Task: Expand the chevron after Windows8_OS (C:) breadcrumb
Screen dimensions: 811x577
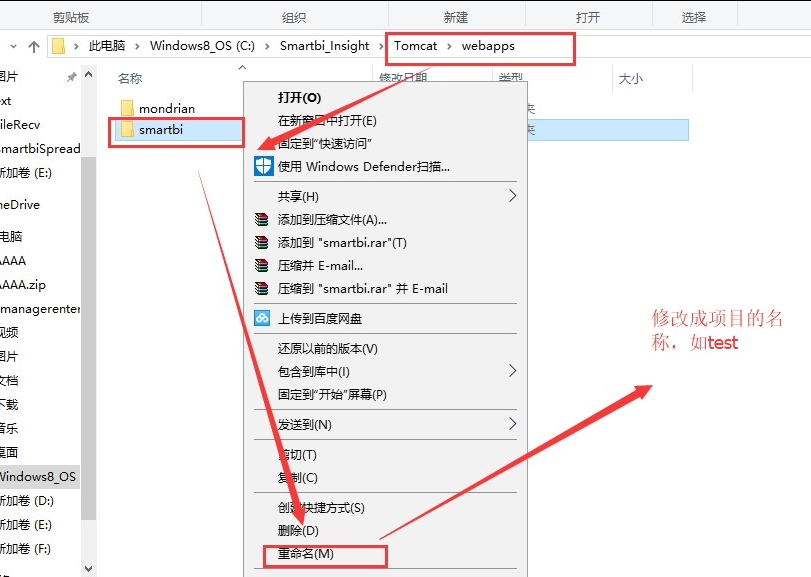Action: (x=267, y=47)
